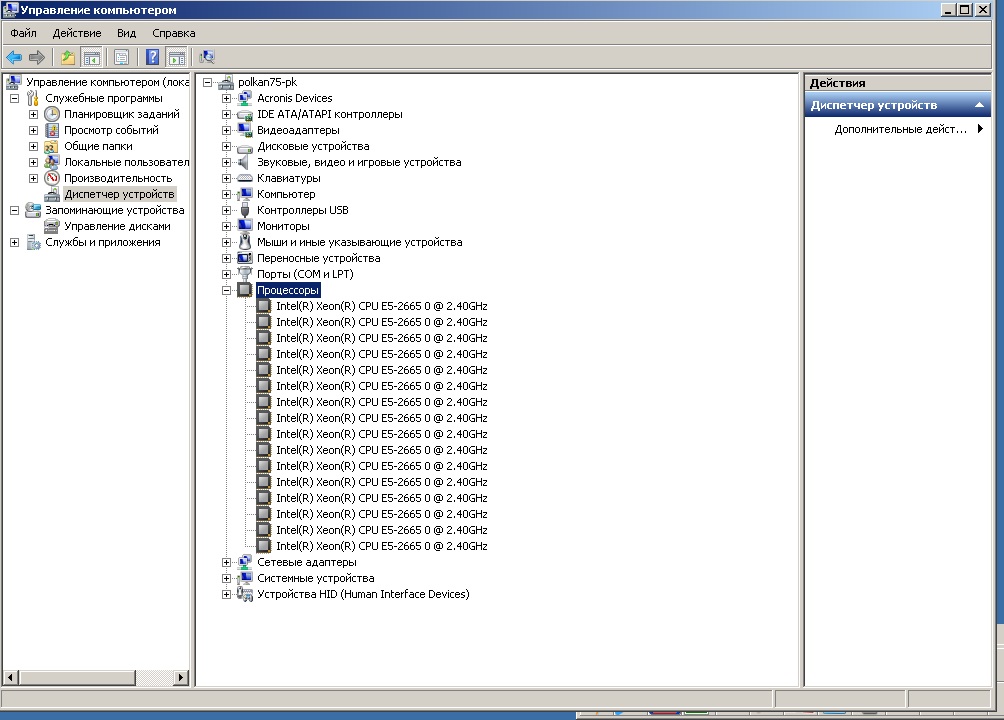Screen dimensions: 1004x720
Task: Click the Просмотр событий icon
Action: click(52, 130)
